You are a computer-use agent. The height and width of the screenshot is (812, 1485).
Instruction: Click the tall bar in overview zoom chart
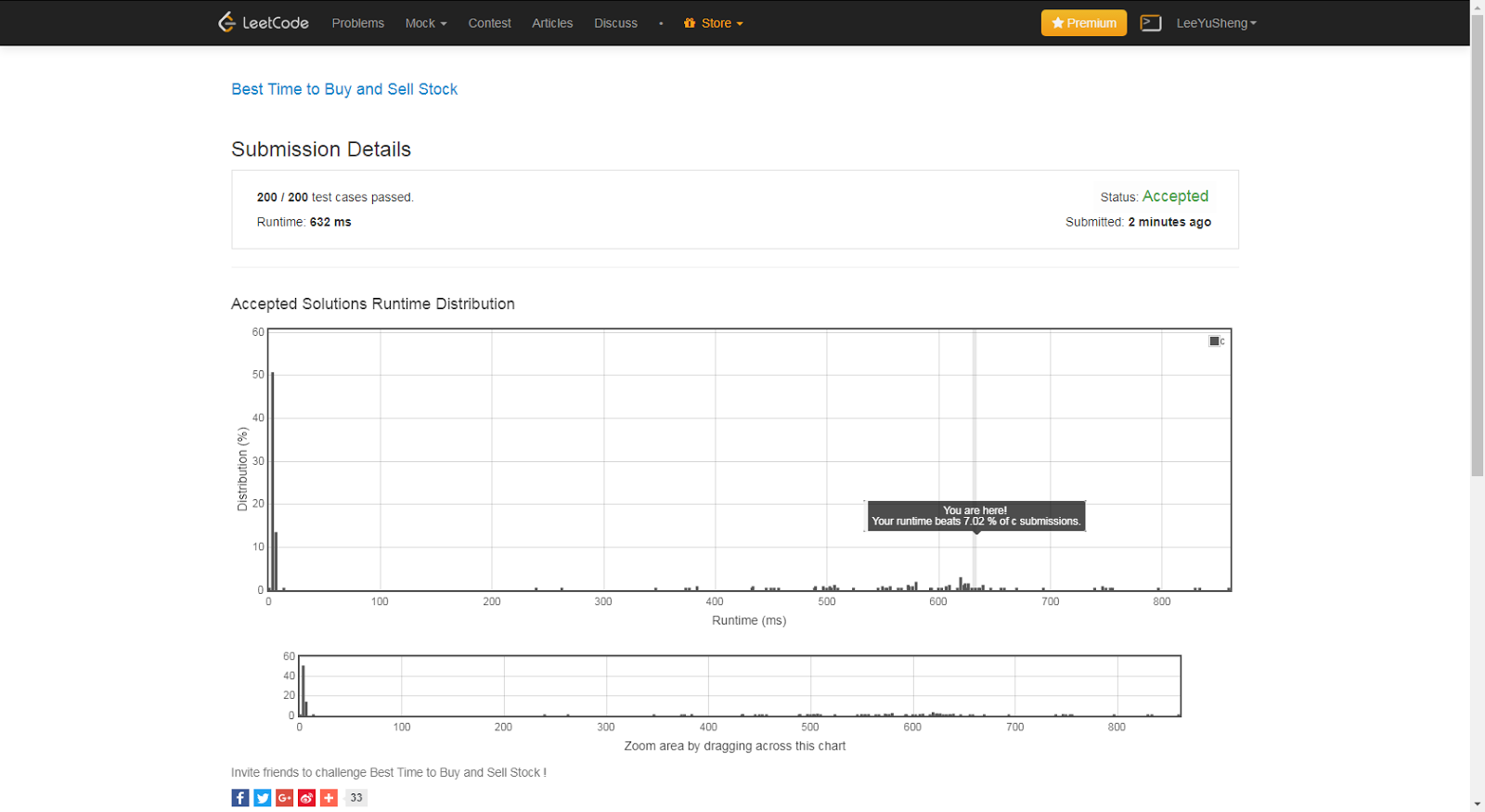303,691
